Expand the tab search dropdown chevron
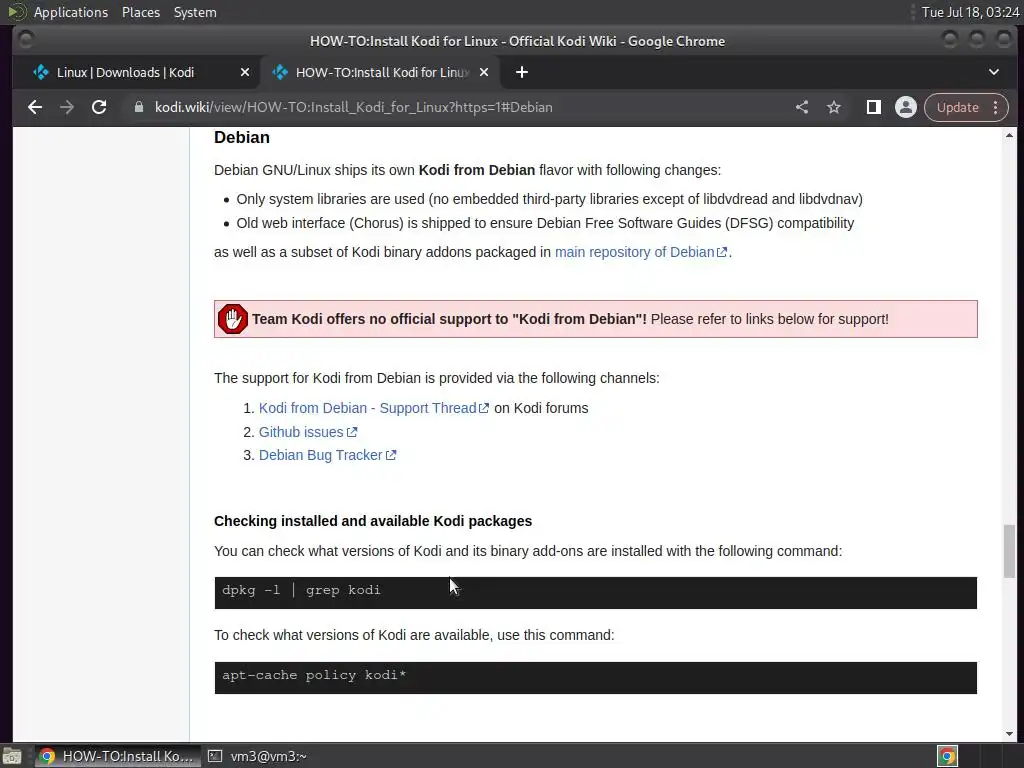 click(994, 72)
